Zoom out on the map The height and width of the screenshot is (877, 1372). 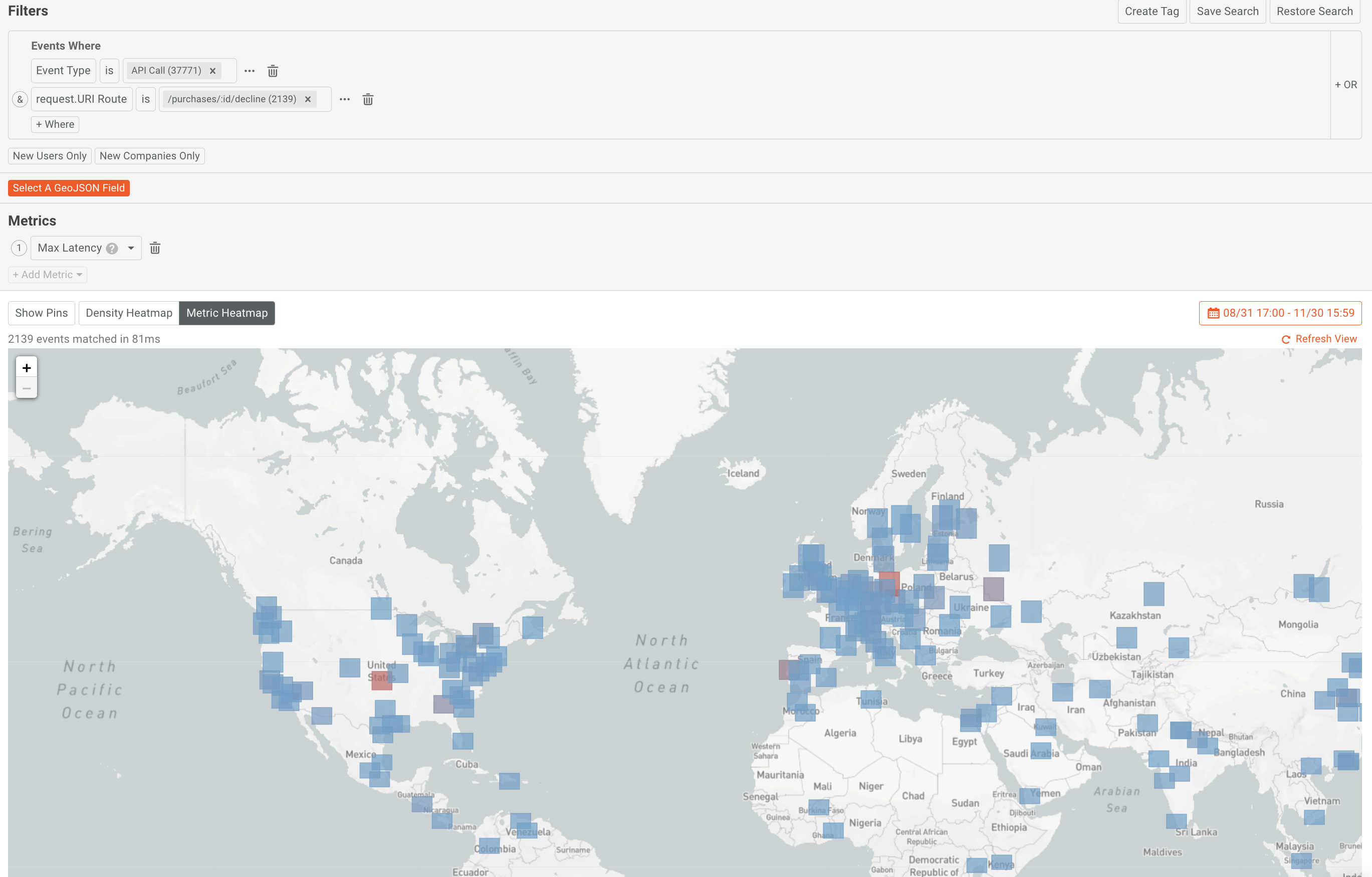tap(26, 388)
